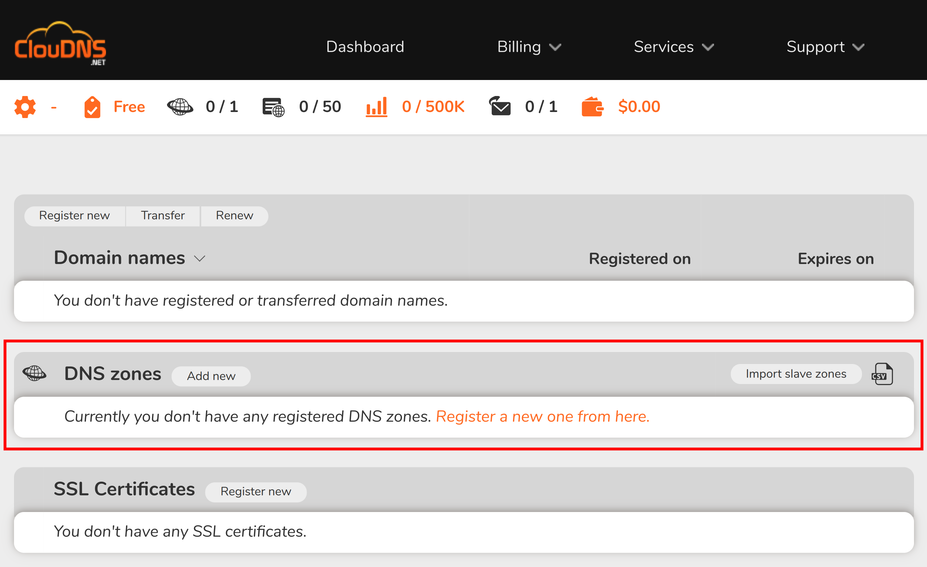Screen dimensions: 927x567
Task: Expand the Services dropdown menu
Action: coord(673,47)
